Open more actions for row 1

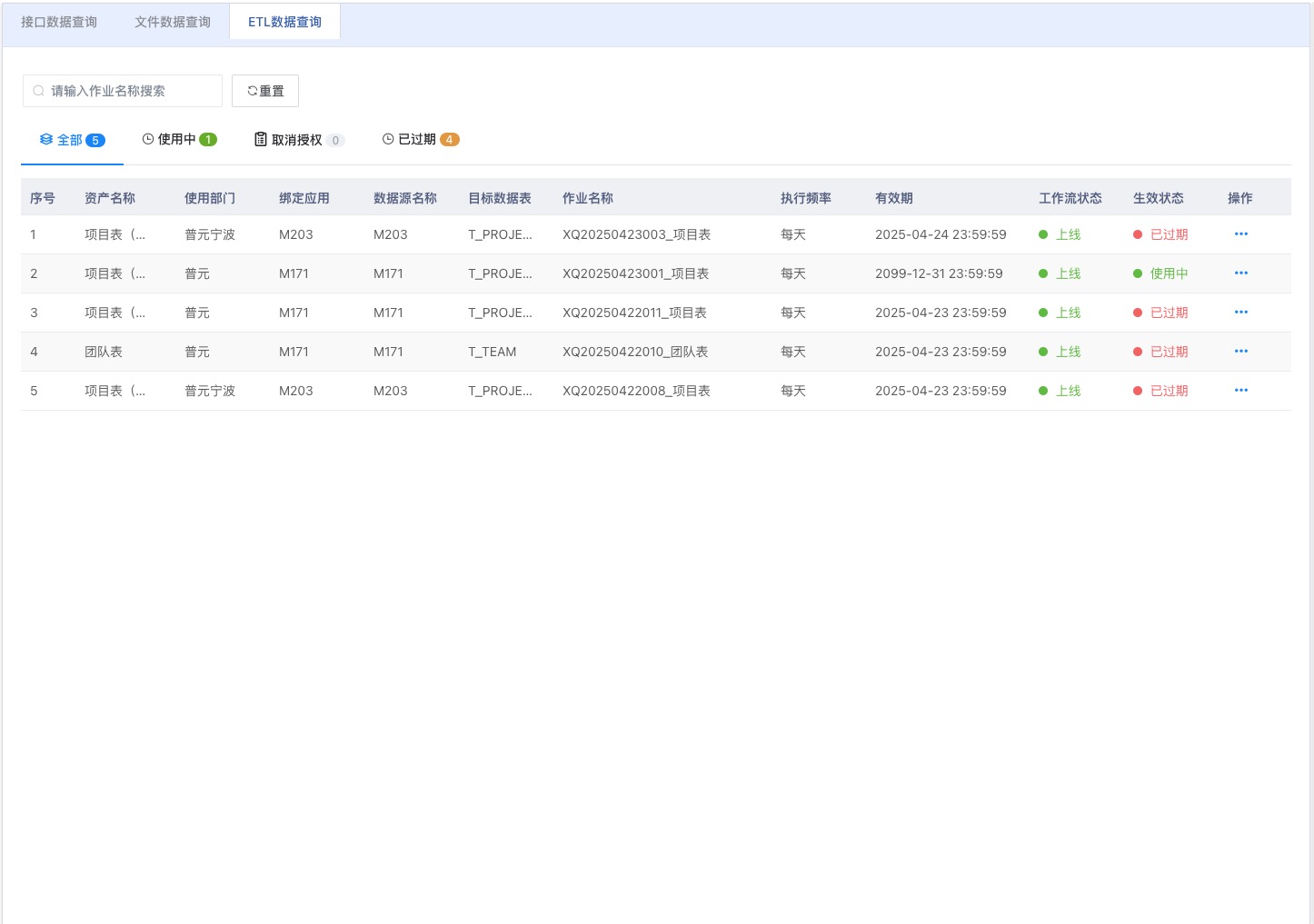coord(1240,234)
